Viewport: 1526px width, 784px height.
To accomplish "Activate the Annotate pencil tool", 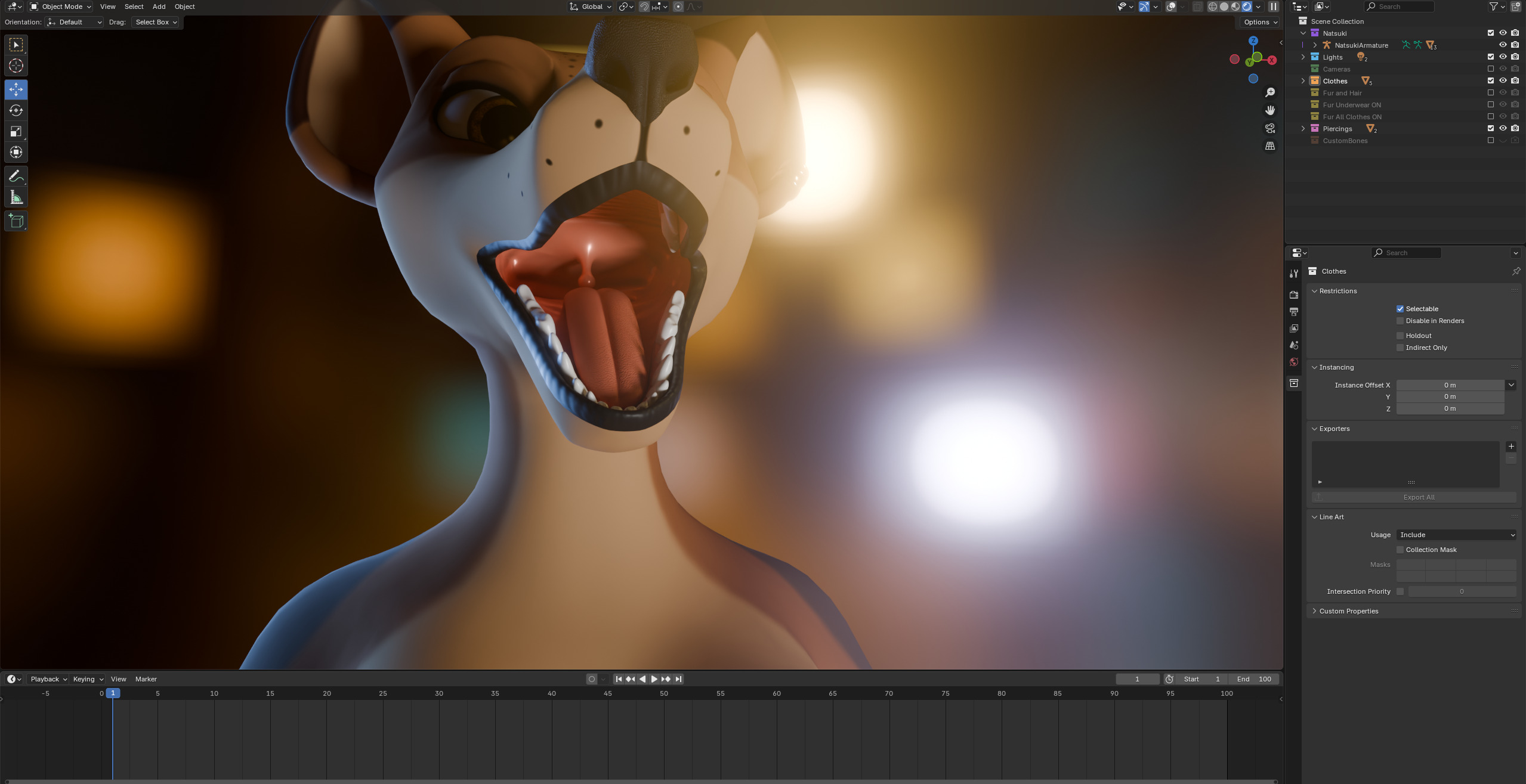I will point(16,176).
